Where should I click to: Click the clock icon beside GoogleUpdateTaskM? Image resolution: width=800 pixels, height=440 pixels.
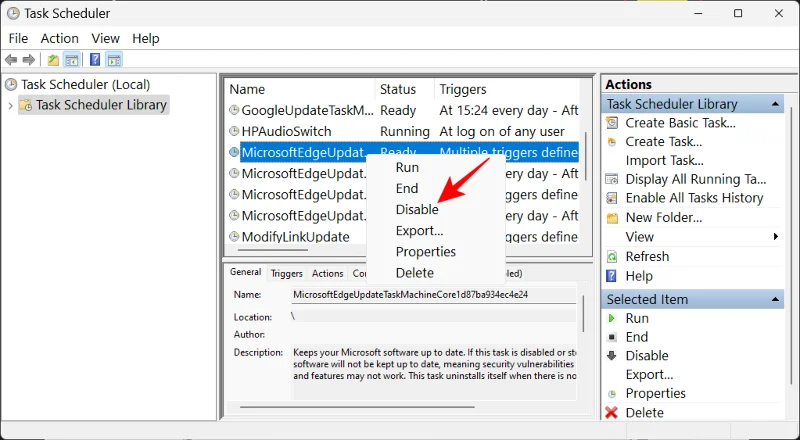tap(234, 110)
